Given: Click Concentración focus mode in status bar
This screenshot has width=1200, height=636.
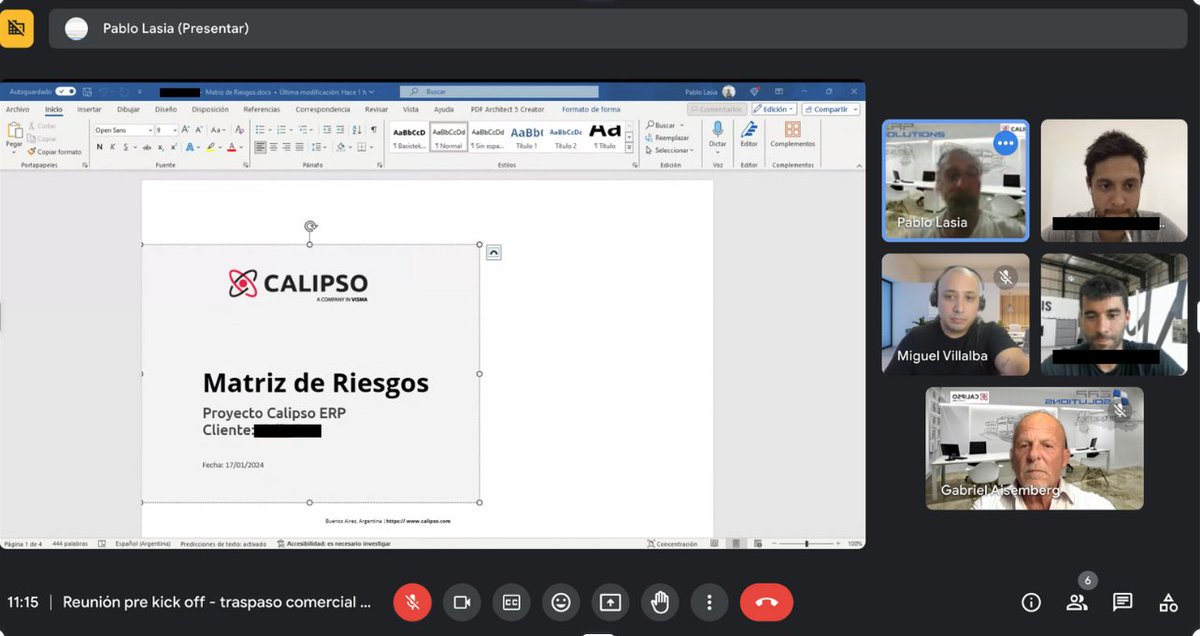Looking at the screenshot, I should 673,544.
